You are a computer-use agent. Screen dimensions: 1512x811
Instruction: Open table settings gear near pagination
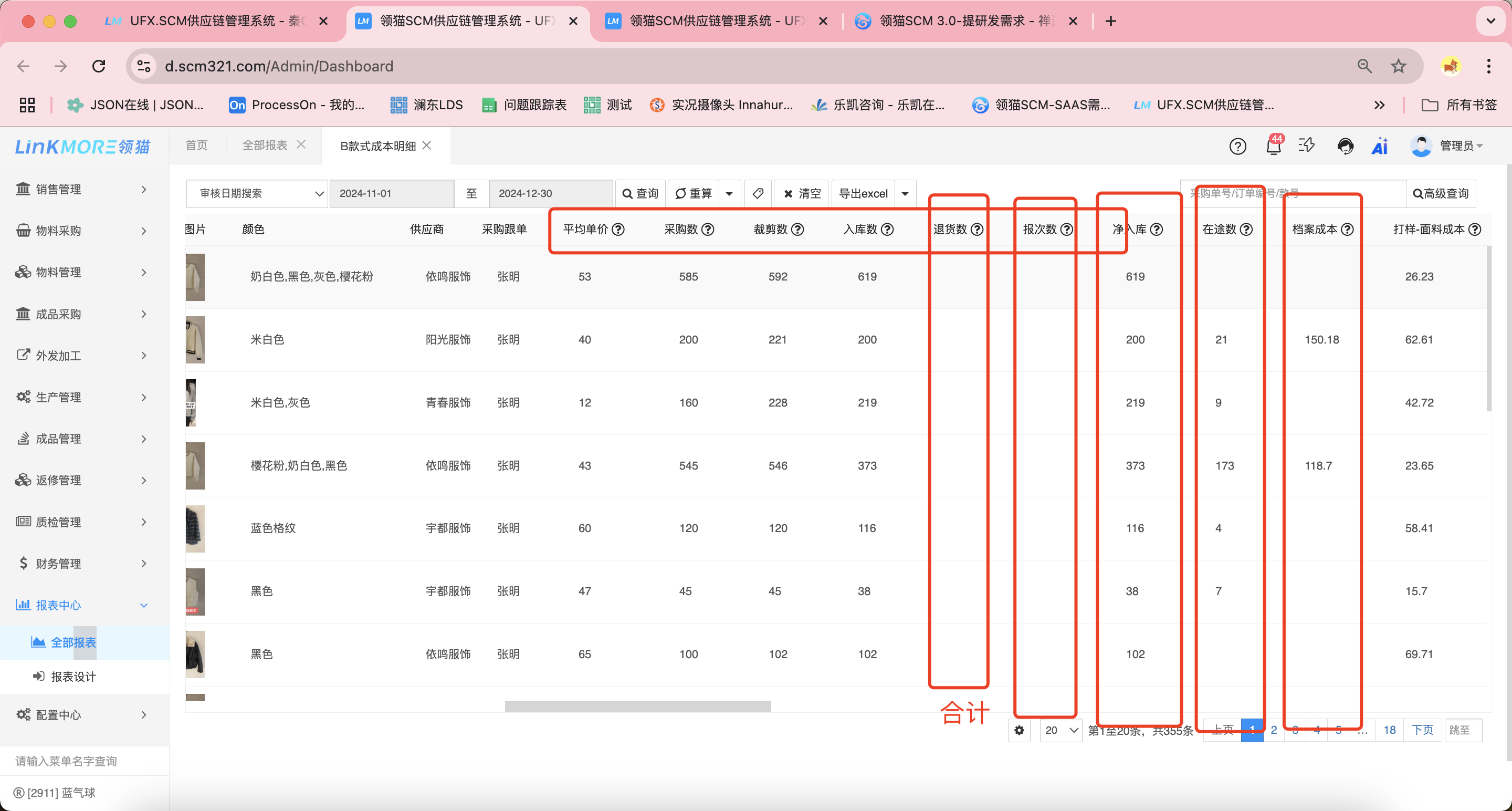(x=1020, y=730)
